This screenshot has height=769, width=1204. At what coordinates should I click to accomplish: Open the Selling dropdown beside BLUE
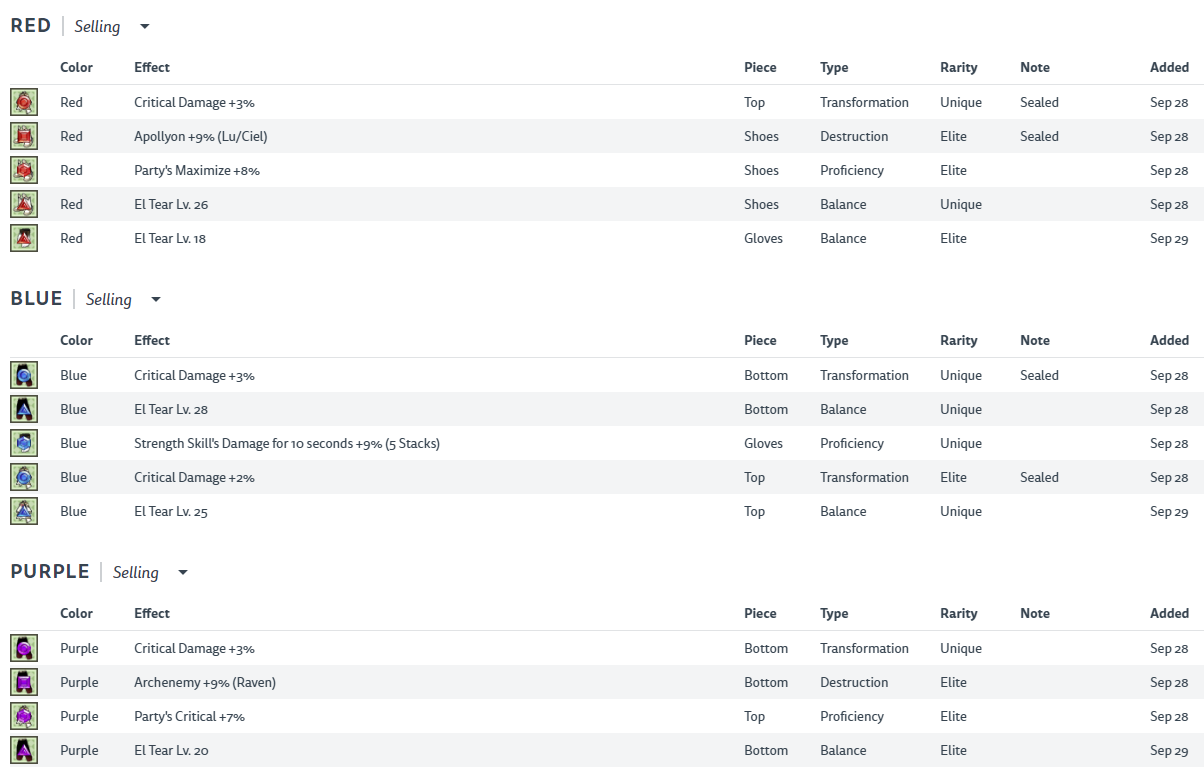123,299
